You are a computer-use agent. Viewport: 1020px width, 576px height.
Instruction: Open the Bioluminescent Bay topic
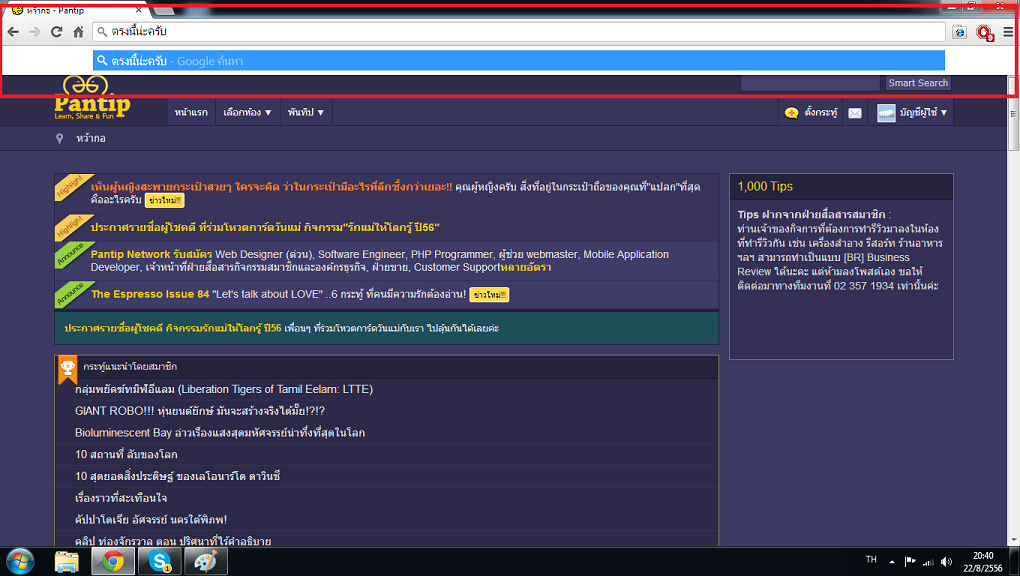point(220,433)
